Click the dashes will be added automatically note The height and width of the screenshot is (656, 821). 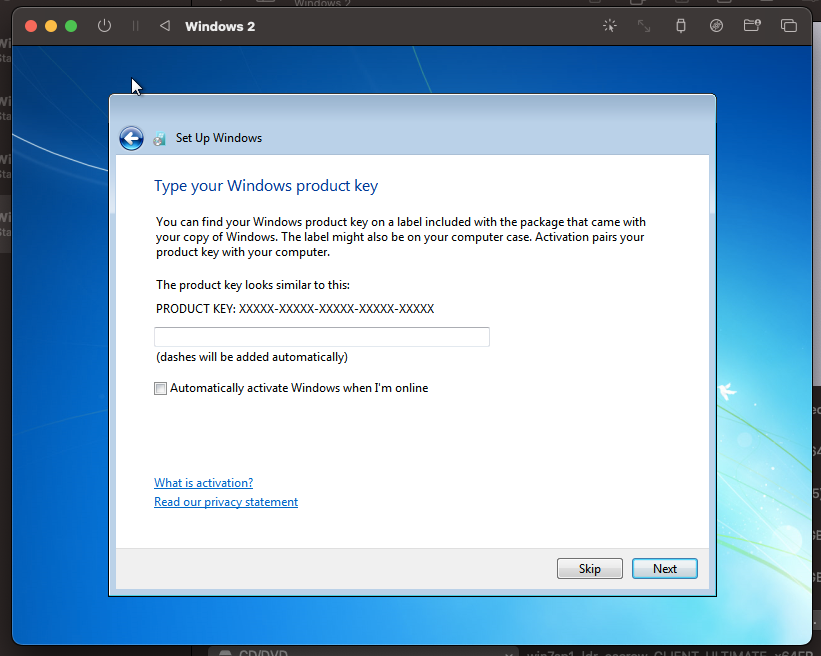coord(252,357)
